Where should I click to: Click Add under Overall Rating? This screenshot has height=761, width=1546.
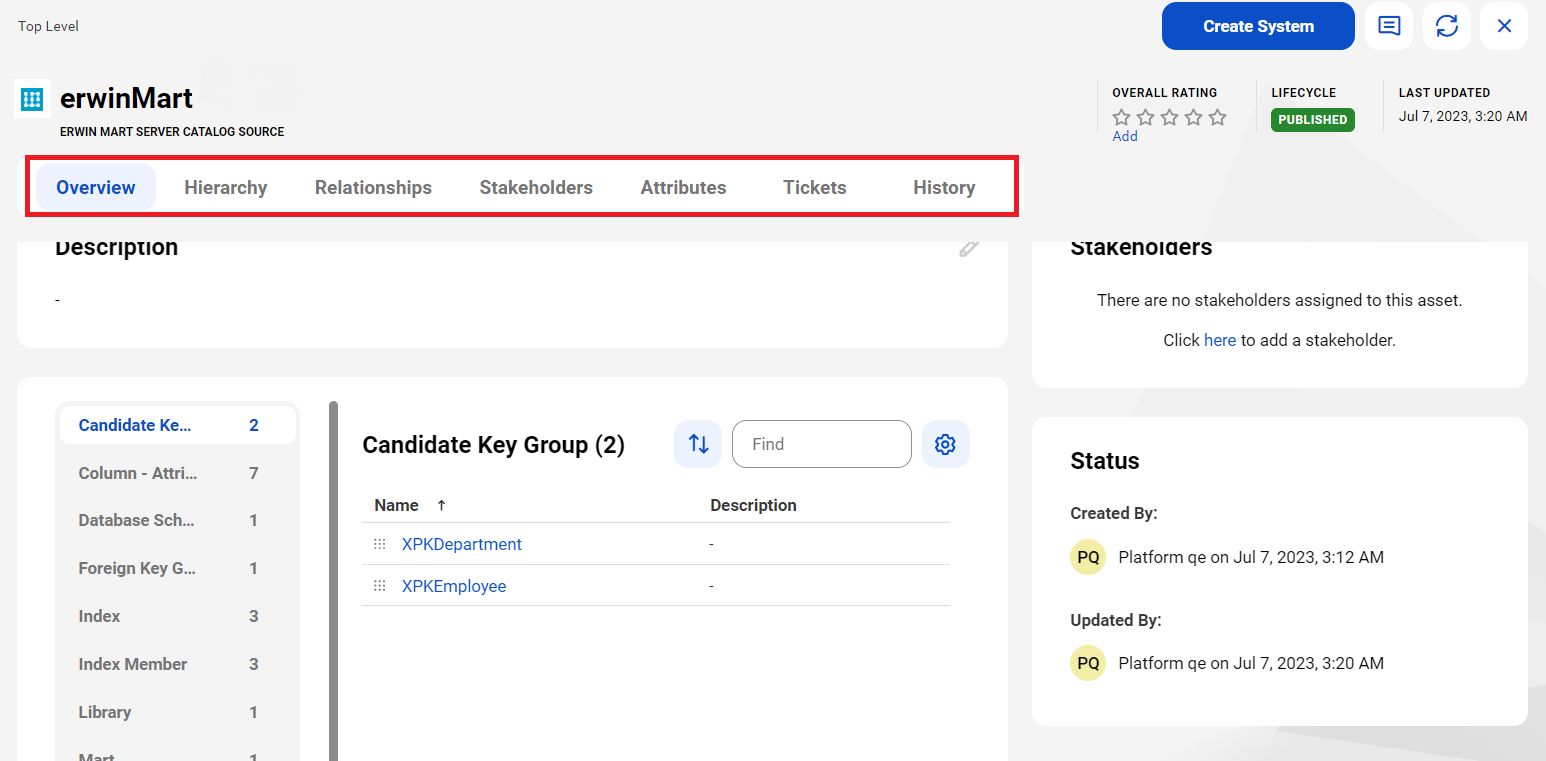pyautogui.click(x=1125, y=137)
